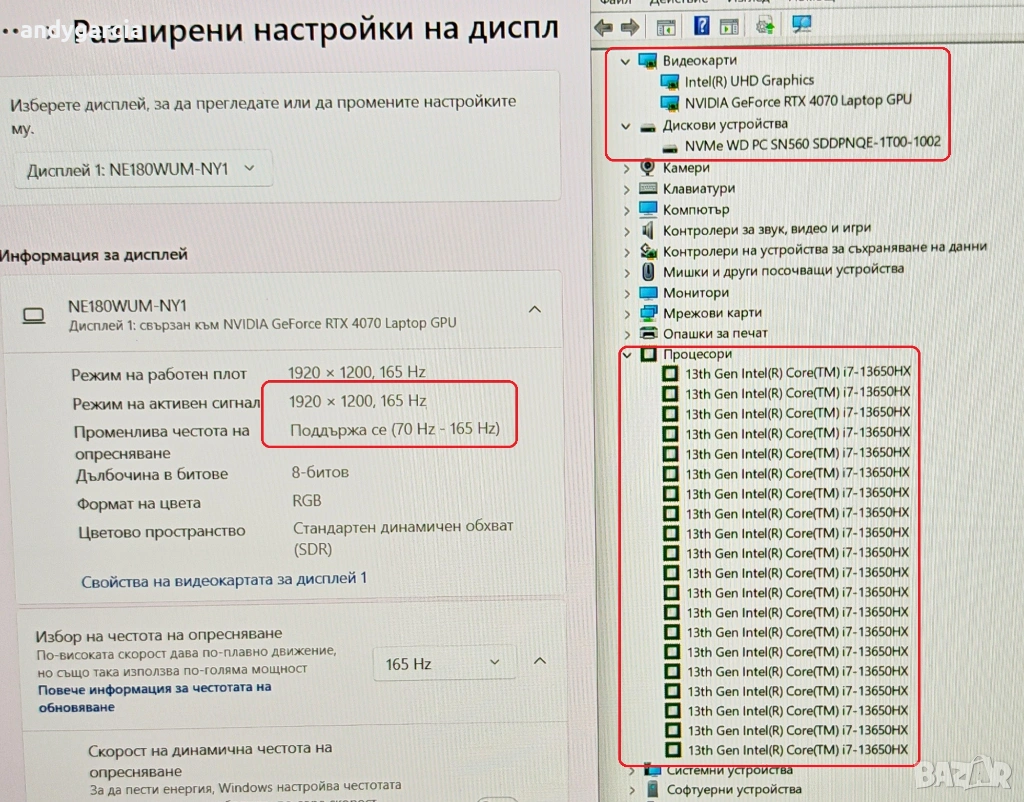Screen dimensions: 1024x802
Task: Click the blue Help question mark icon
Action: coord(701,26)
